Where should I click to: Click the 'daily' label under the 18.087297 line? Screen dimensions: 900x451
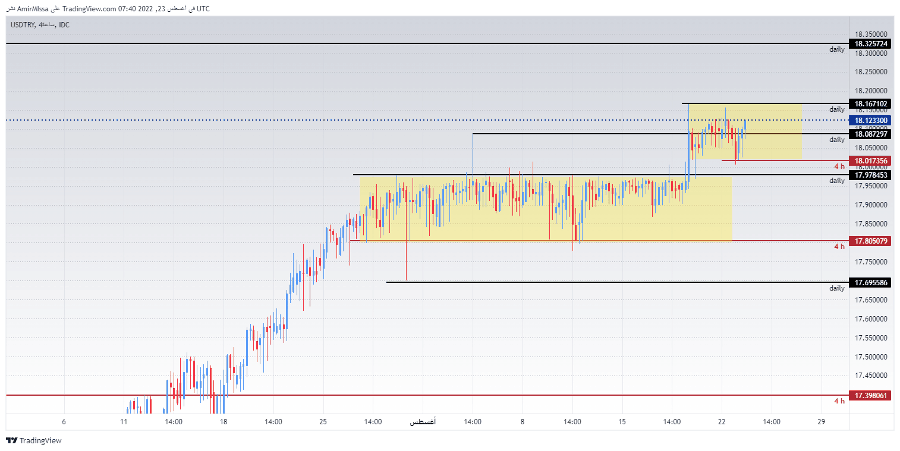click(x=837, y=139)
